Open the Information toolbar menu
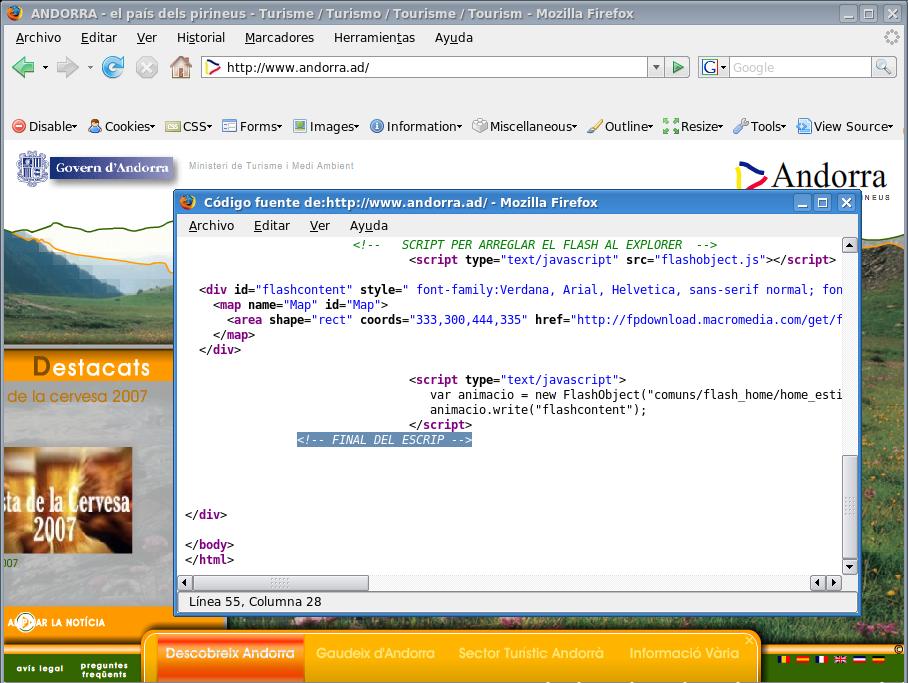 pyautogui.click(x=416, y=126)
